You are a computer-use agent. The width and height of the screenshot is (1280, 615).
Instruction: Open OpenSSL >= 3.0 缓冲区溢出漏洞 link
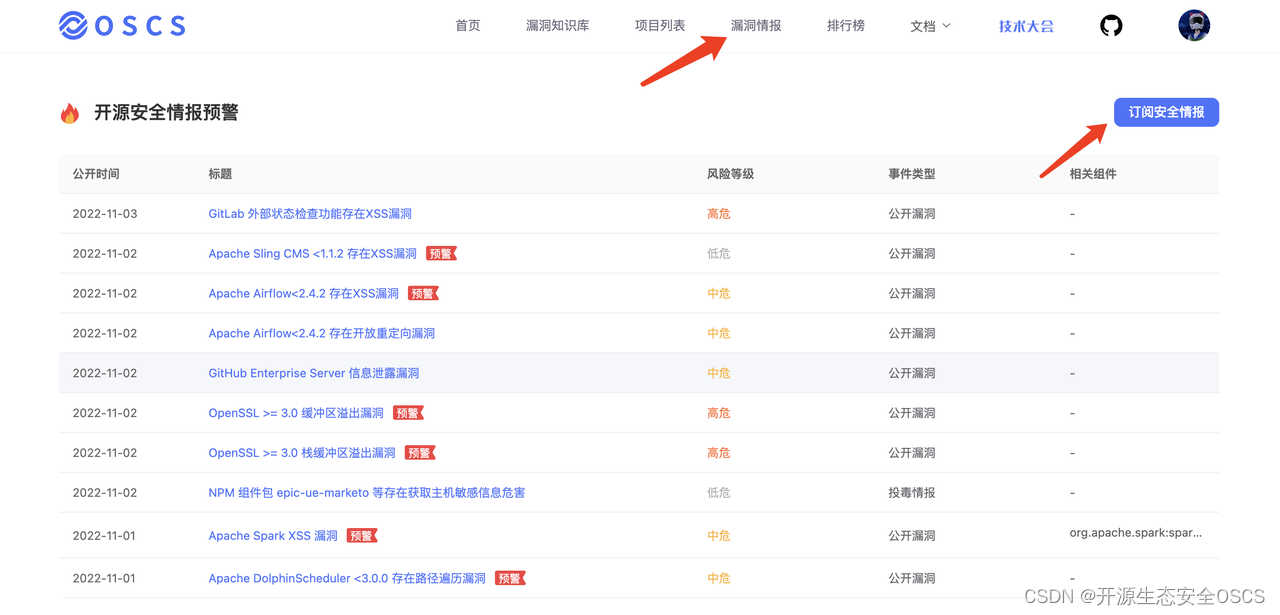296,413
